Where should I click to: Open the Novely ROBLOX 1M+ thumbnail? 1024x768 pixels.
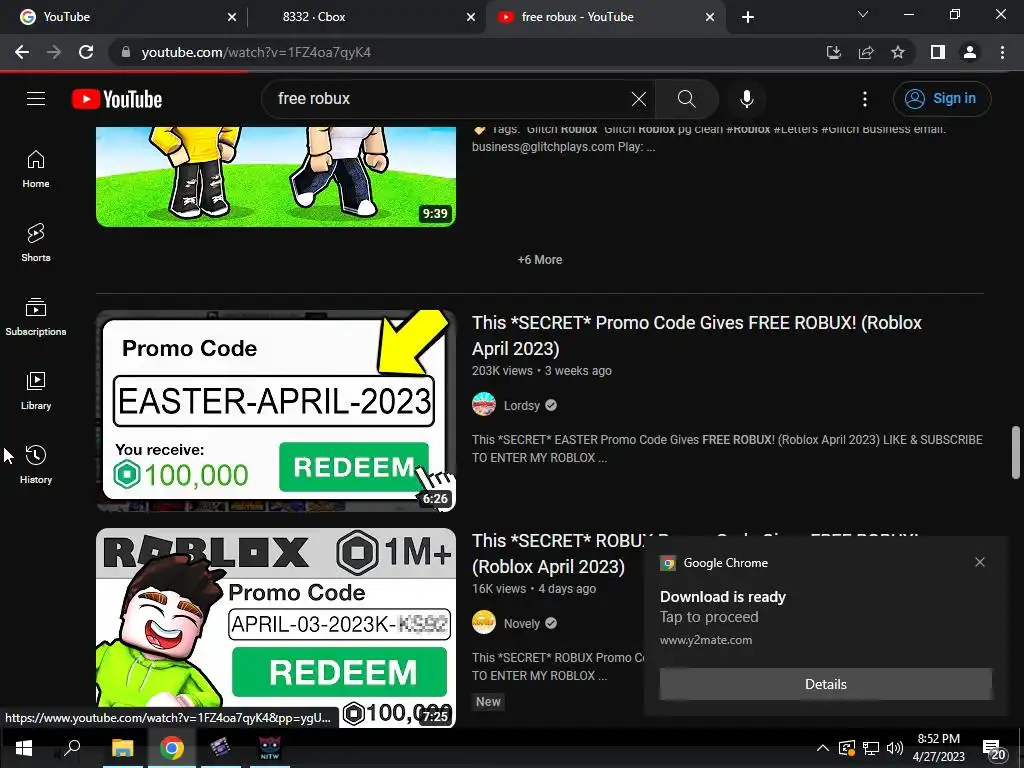coord(276,628)
